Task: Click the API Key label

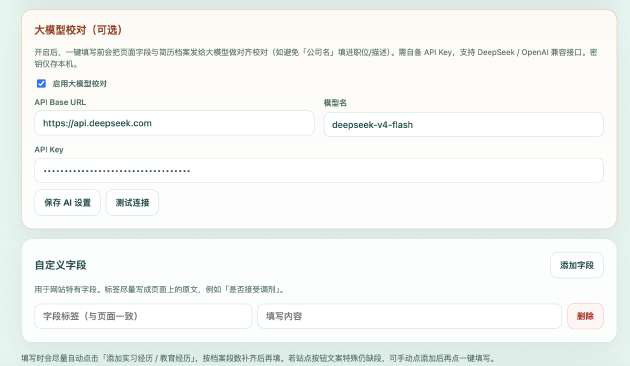Action: (49, 149)
